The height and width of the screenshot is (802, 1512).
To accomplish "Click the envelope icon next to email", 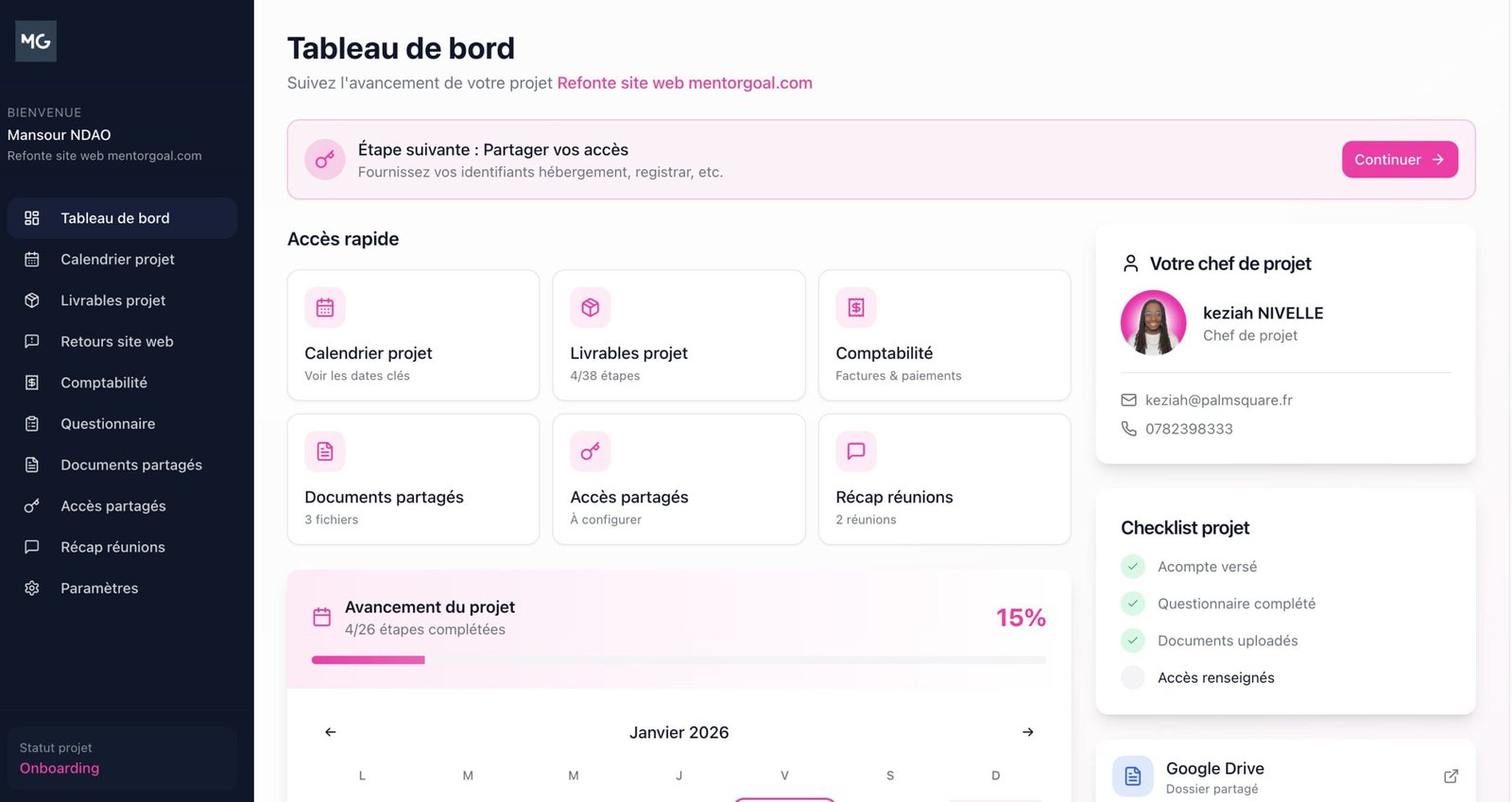I will point(1128,401).
